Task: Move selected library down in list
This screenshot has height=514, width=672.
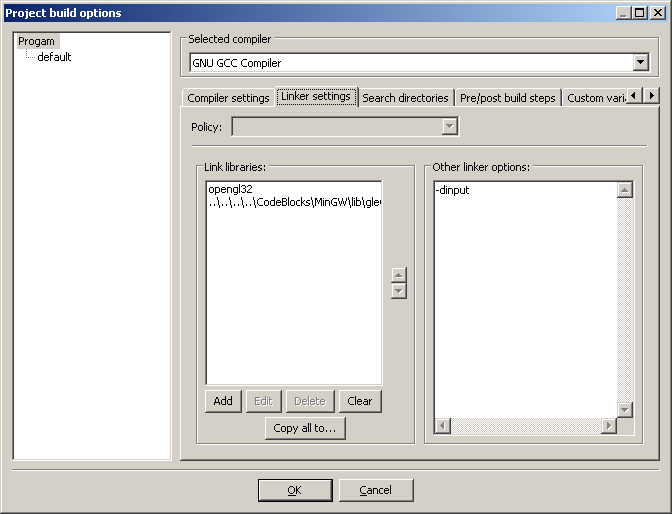Action: (399, 291)
